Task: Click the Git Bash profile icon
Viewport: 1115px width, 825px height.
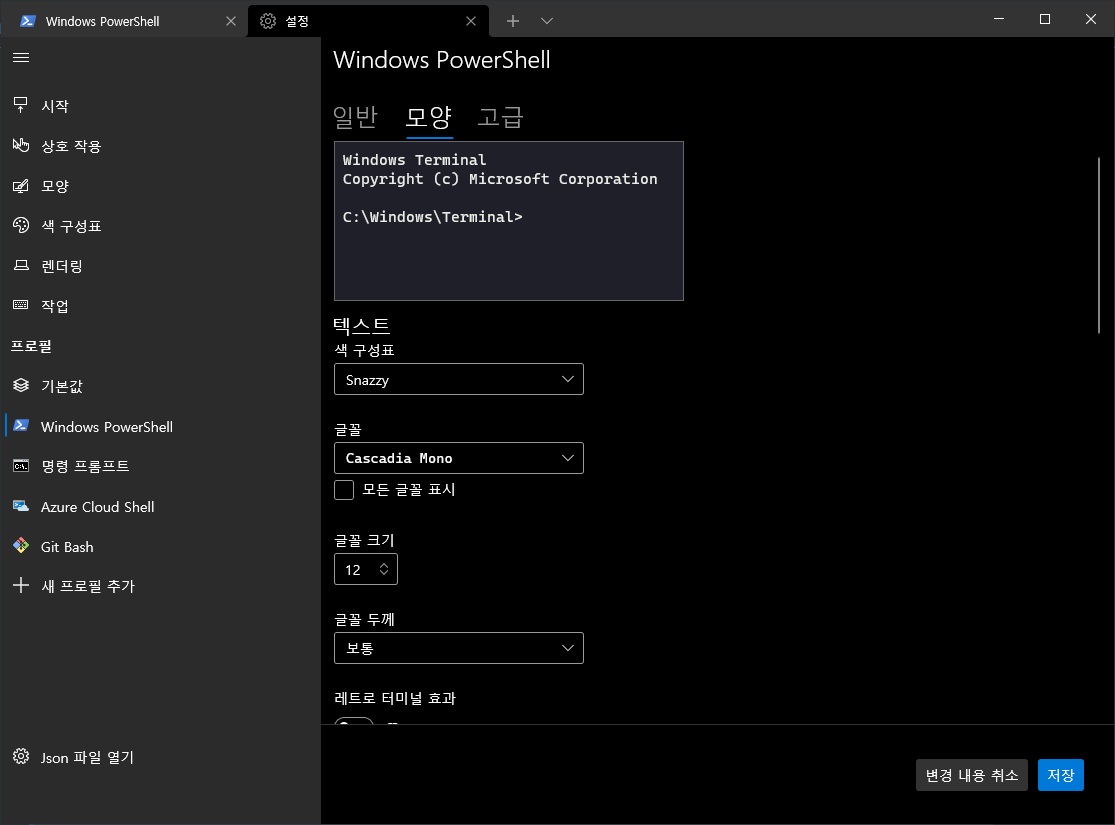Action: [x=21, y=546]
